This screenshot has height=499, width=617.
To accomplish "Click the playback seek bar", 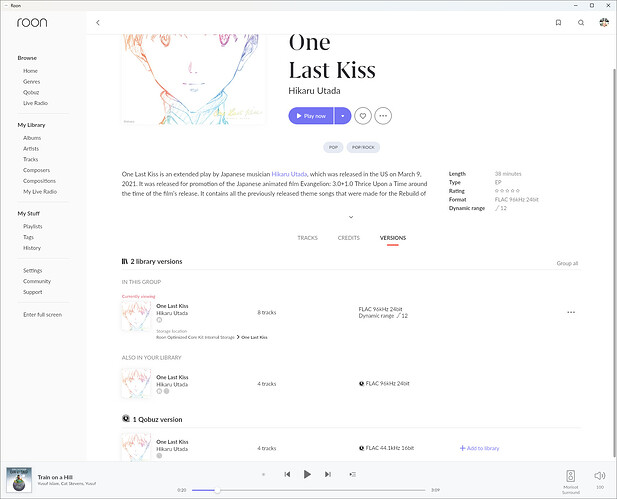I will coord(308,490).
